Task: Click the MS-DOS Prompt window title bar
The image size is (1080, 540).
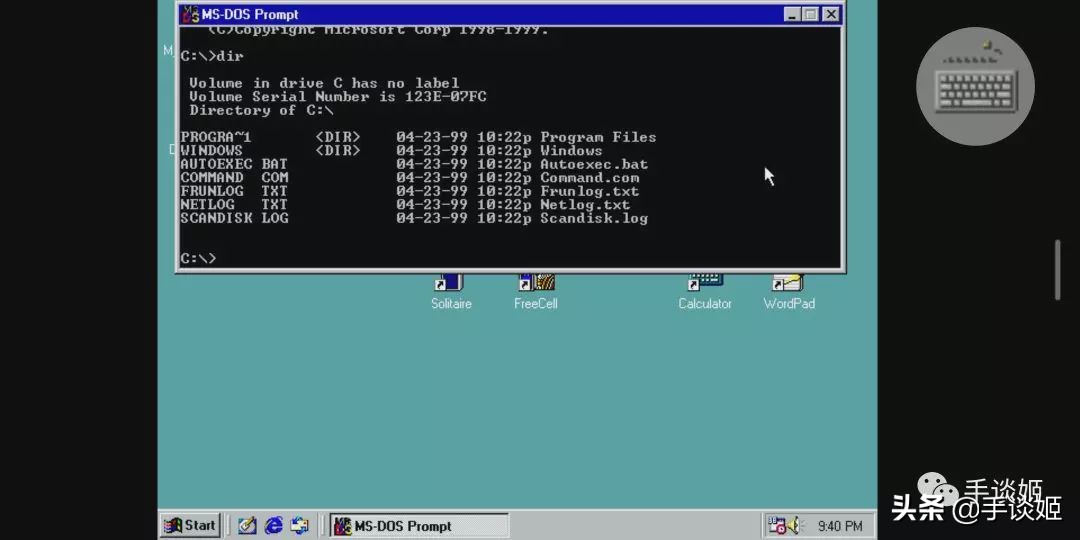Action: pos(510,14)
